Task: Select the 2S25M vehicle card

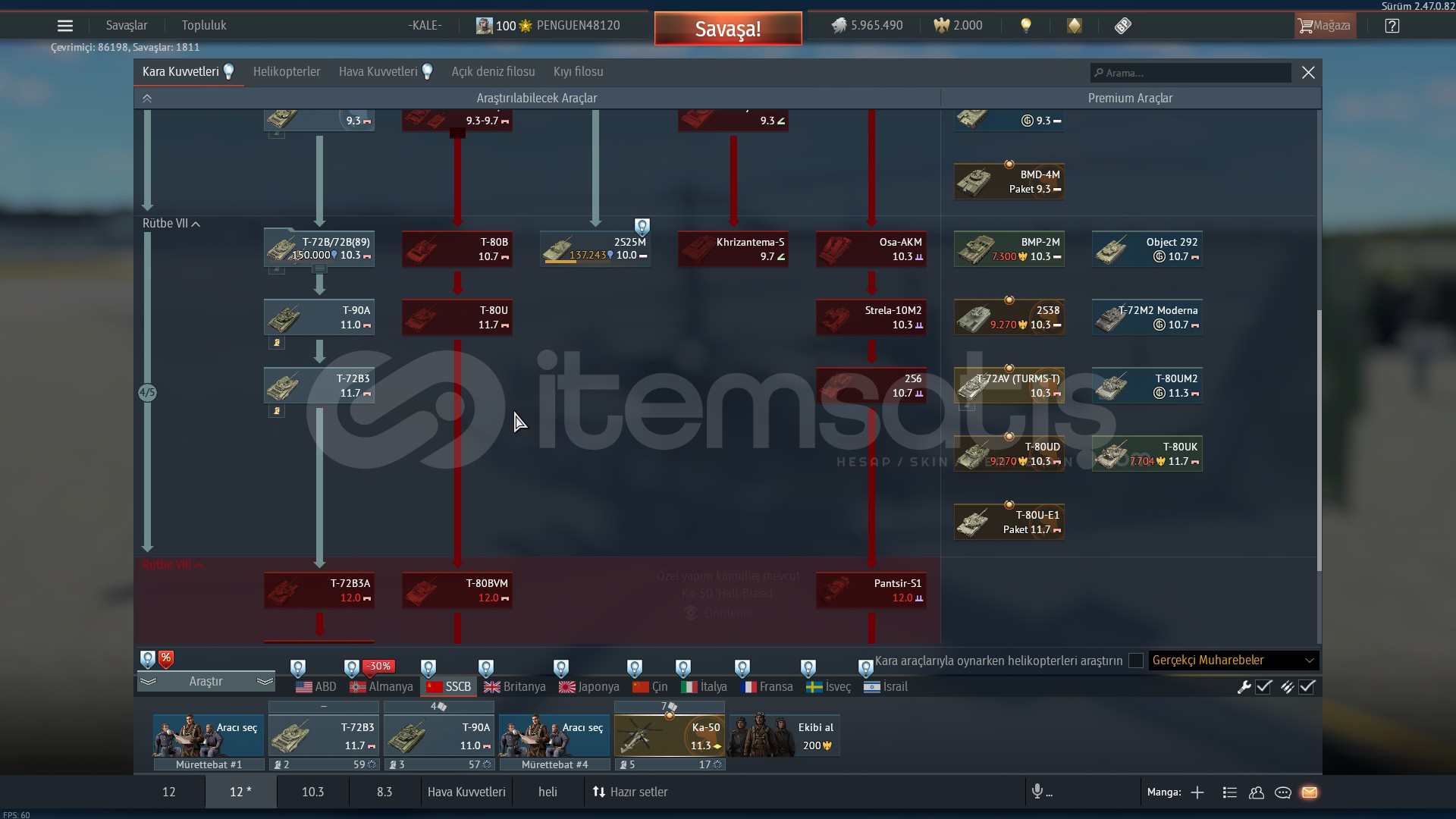Action: (x=595, y=249)
